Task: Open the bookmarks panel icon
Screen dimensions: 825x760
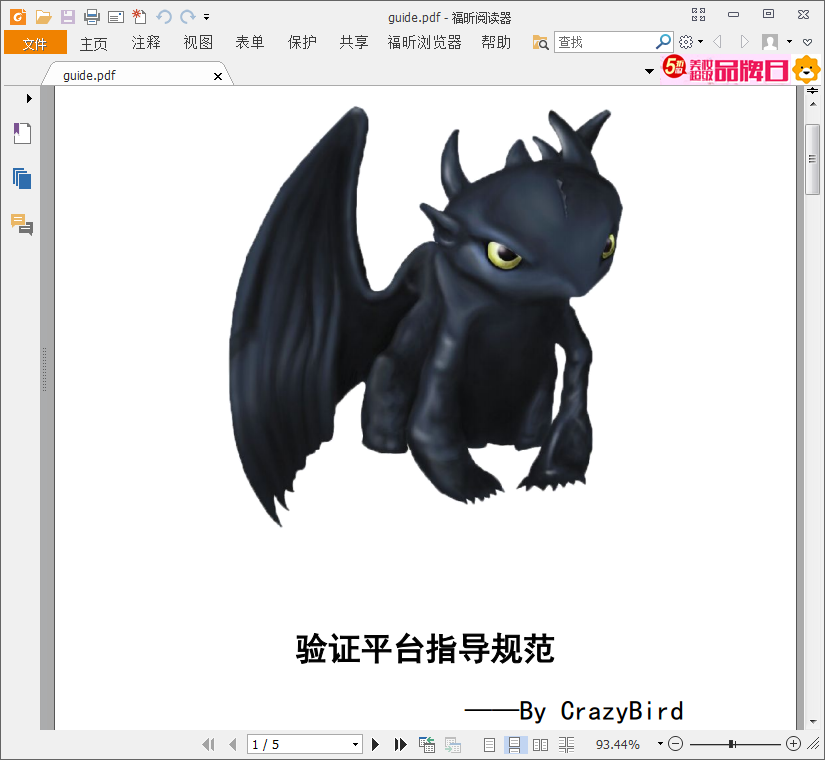Action: tap(22, 133)
